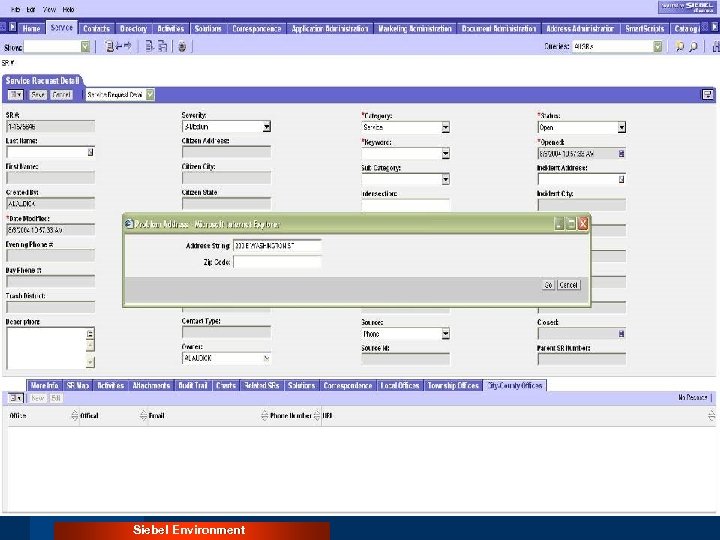
Task: Open the File menu
Action: point(16,9)
